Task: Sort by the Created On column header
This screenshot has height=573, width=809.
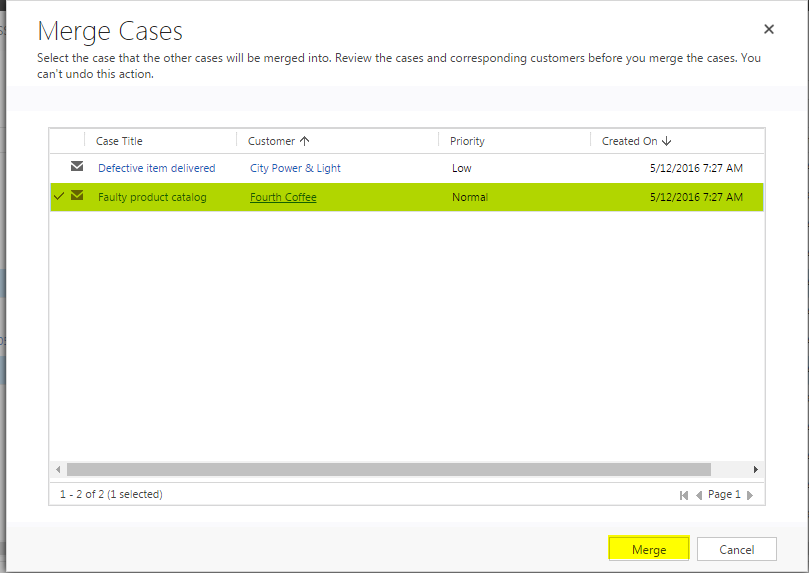Action: (636, 141)
